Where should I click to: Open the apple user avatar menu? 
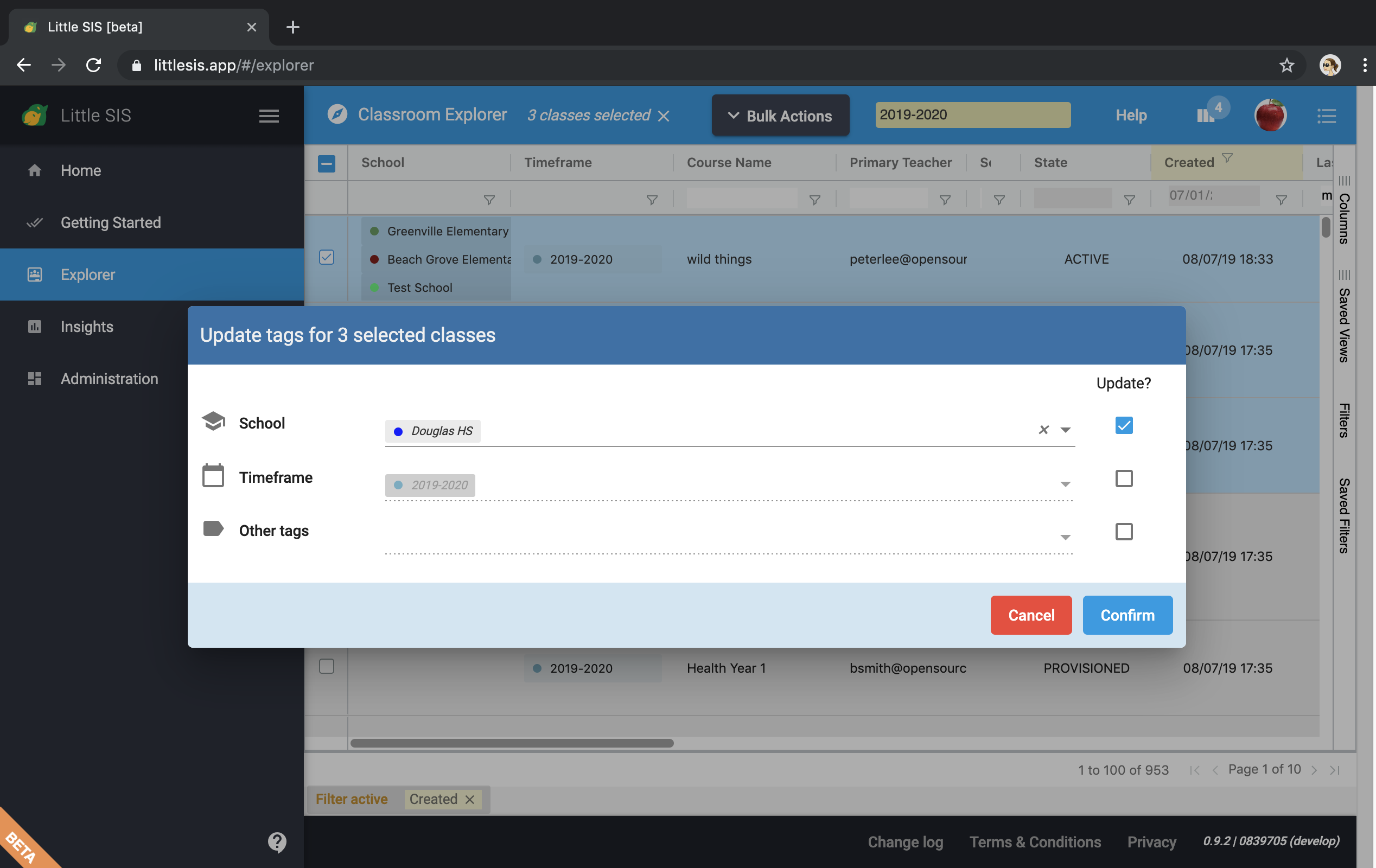1270,116
